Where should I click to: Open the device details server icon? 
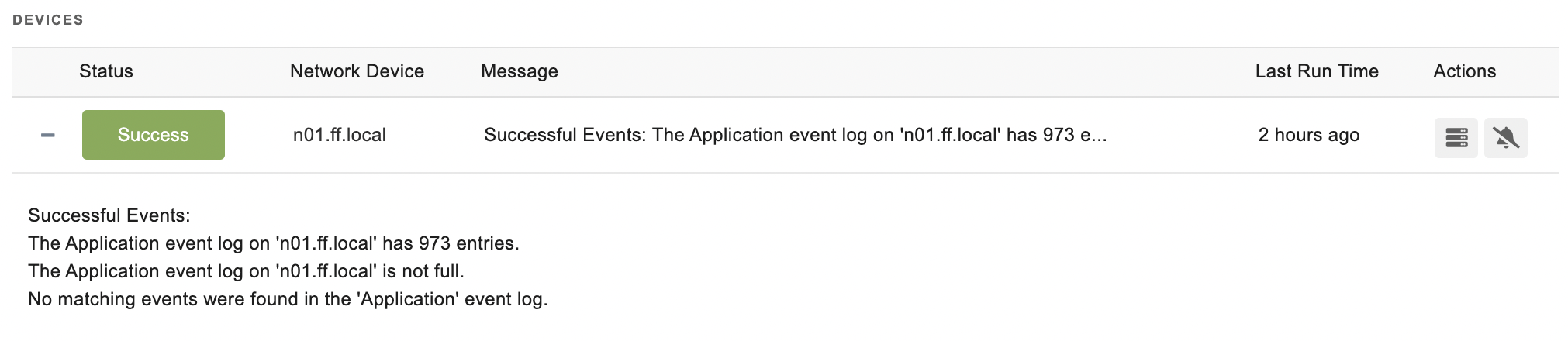[x=1456, y=138]
